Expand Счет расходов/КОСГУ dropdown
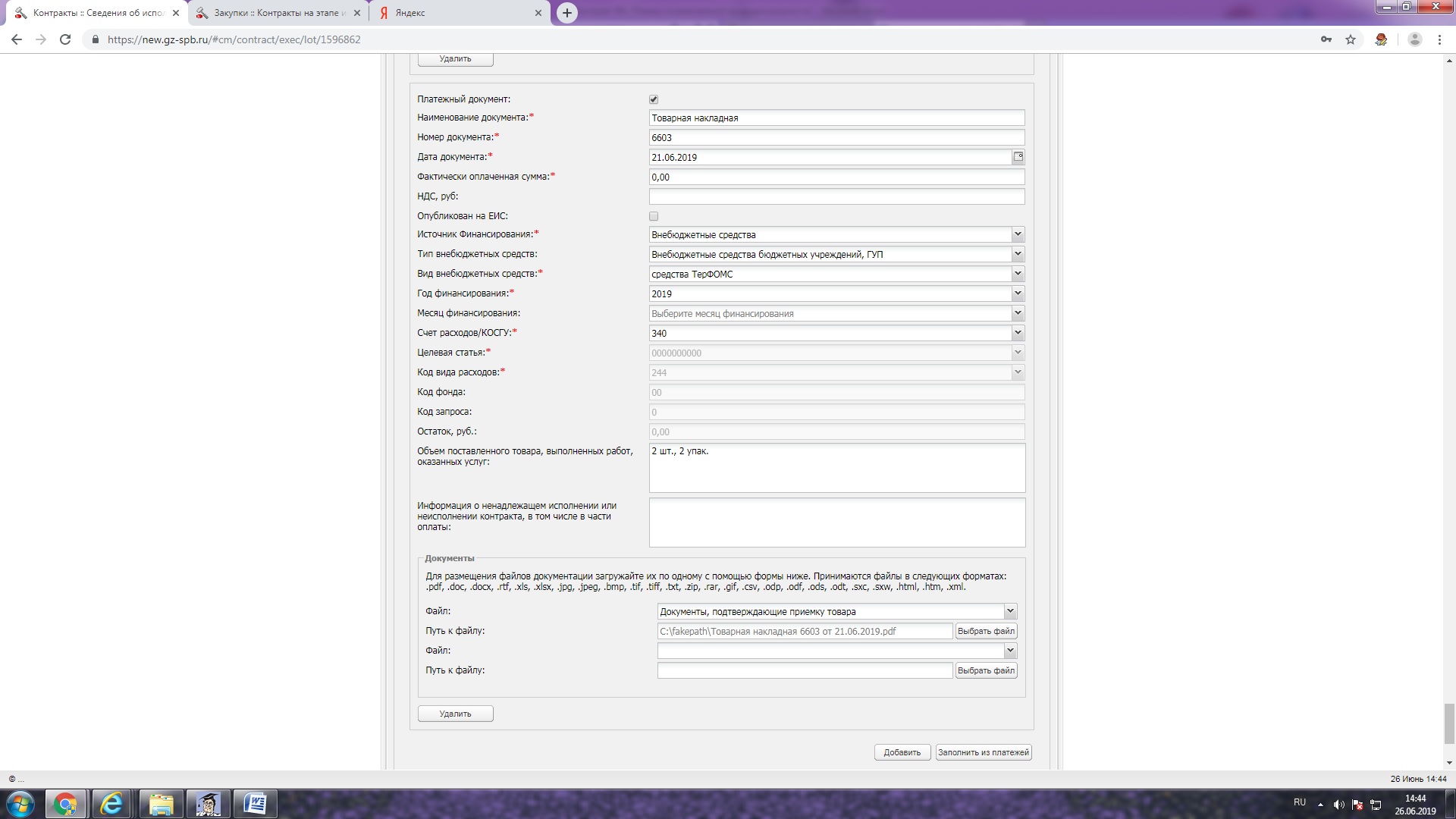 click(1018, 333)
